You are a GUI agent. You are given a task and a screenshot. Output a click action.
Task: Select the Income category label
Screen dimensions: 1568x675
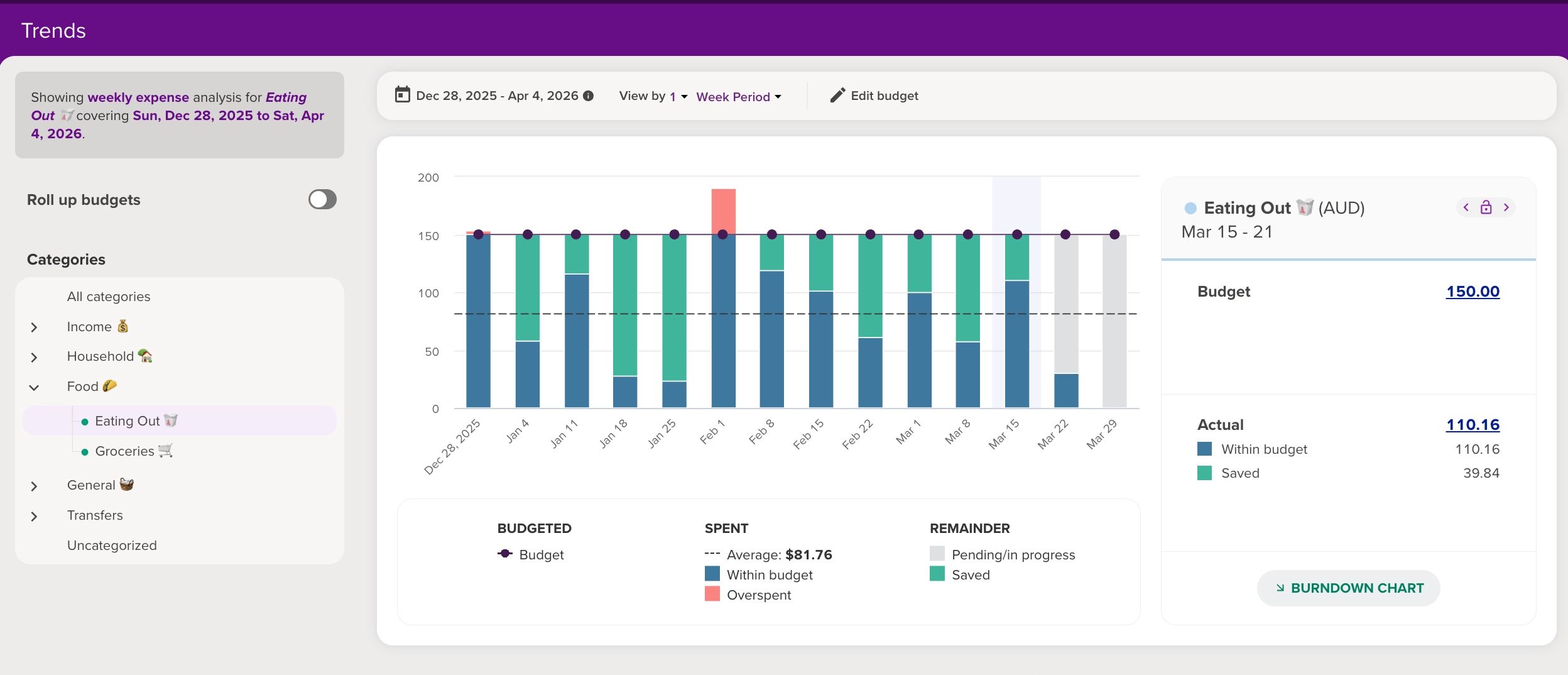(x=97, y=326)
